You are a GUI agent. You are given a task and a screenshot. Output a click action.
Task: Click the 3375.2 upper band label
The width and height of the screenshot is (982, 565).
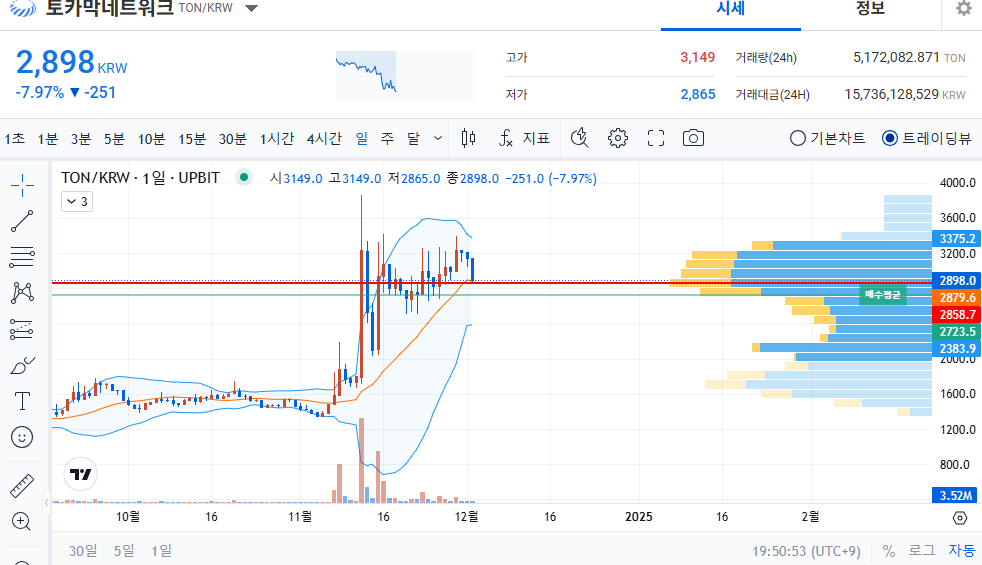click(957, 239)
